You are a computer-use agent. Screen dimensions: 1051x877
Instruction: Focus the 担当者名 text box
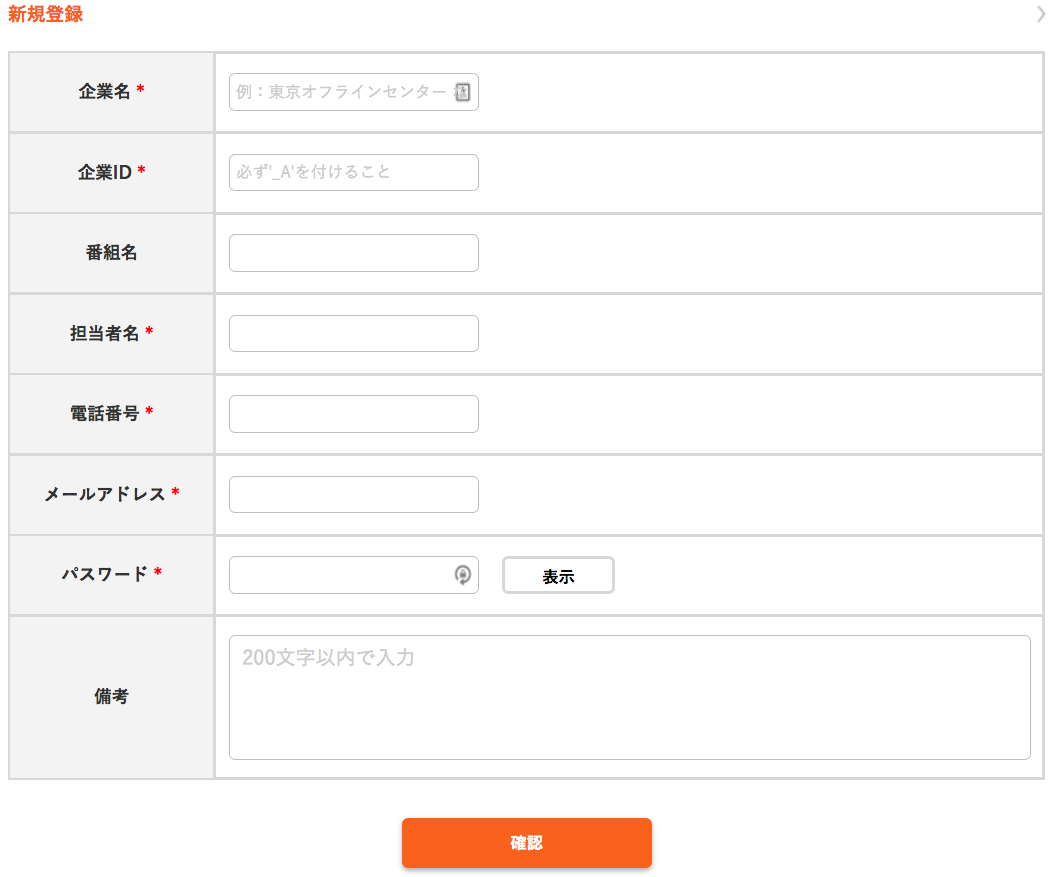(353, 334)
